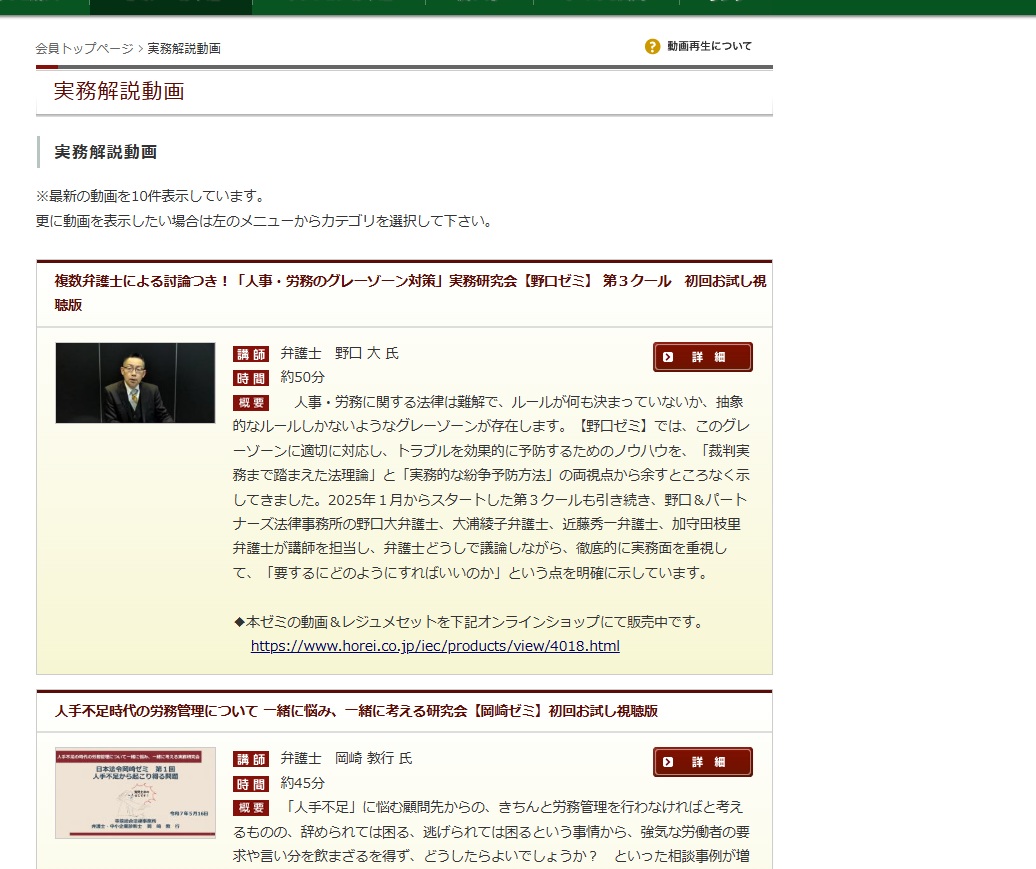Click the 野口大氏 lecturer video thumbnail
This screenshot has width=1036, height=869.
[x=135, y=384]
